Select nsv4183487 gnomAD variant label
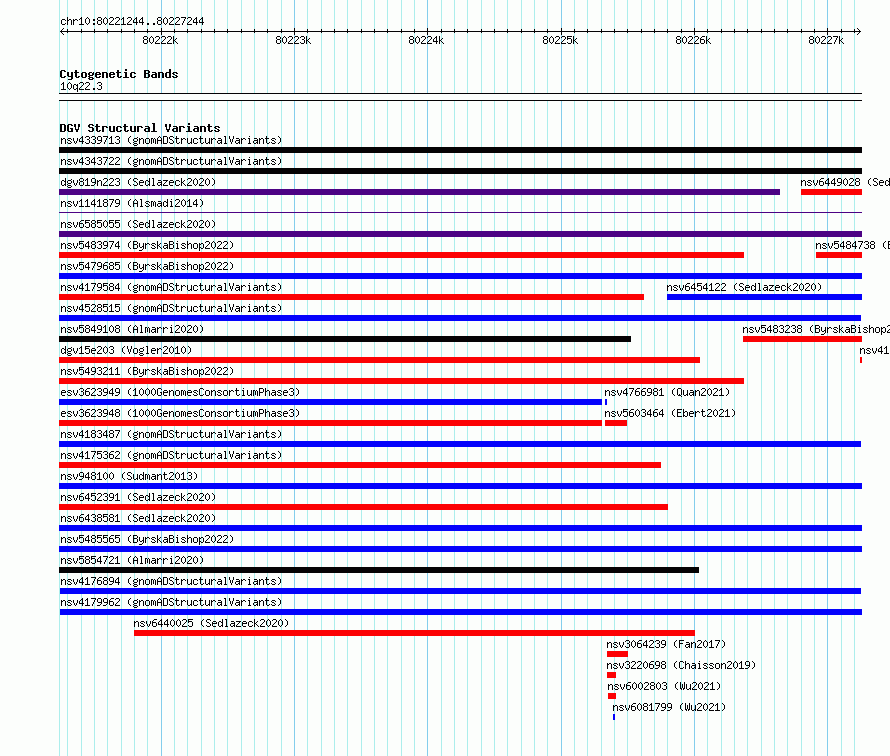Image resolution: width=890 pixels, height=756 pixels. pos(171,434)
